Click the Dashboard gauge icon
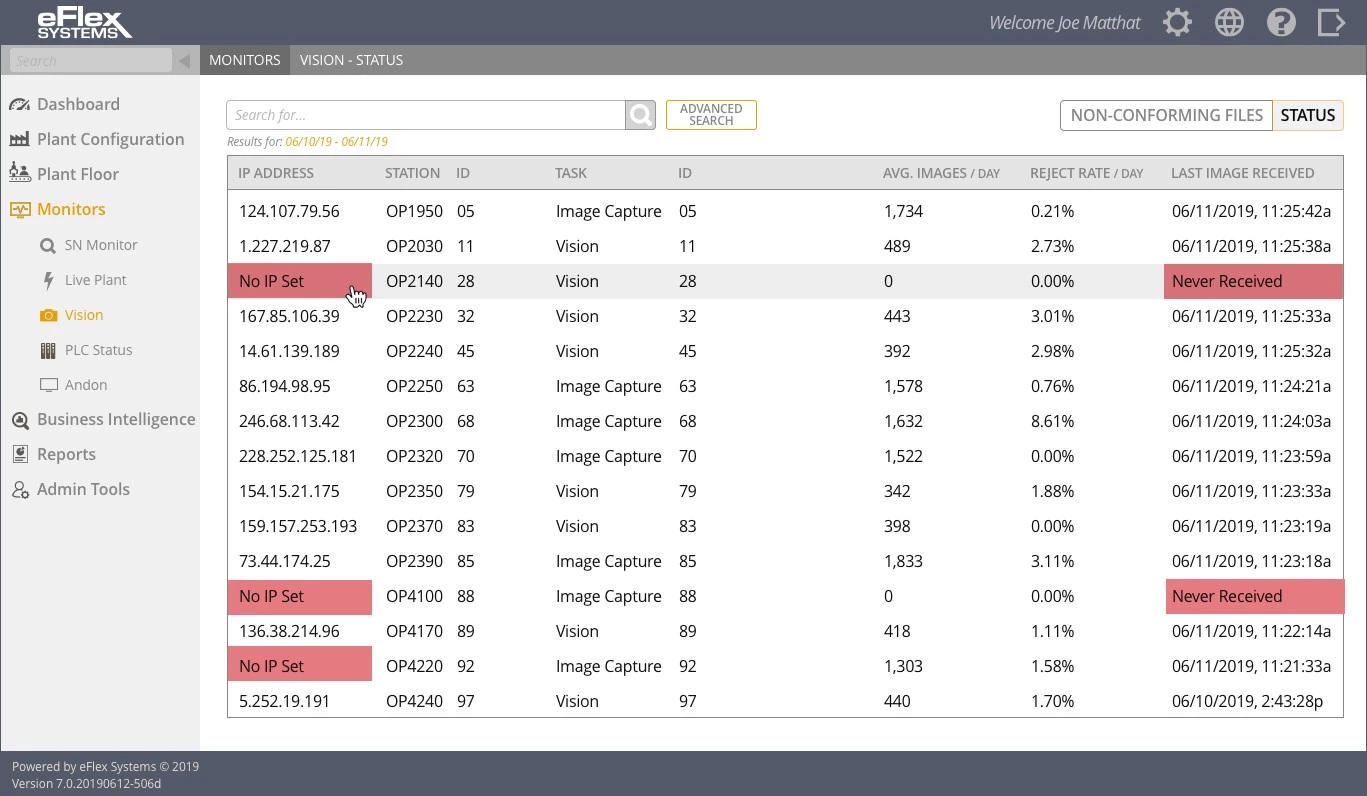Screen dimensions: 1367x796 [x=21, y=103]
